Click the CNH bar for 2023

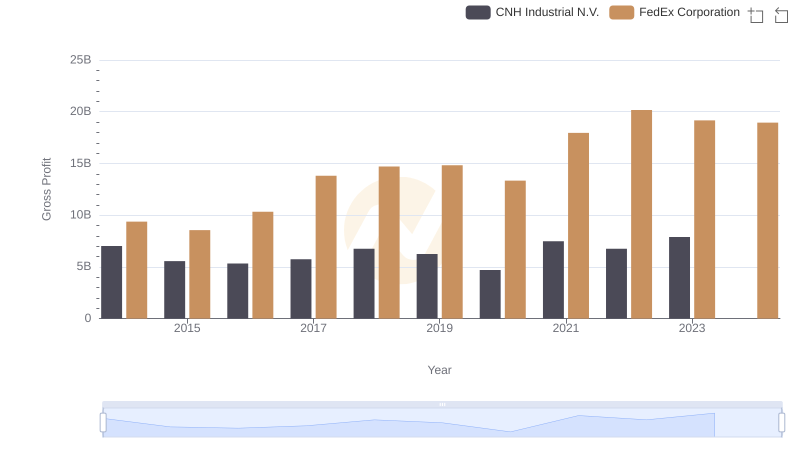pyautogui.click(x=679, y=277)
